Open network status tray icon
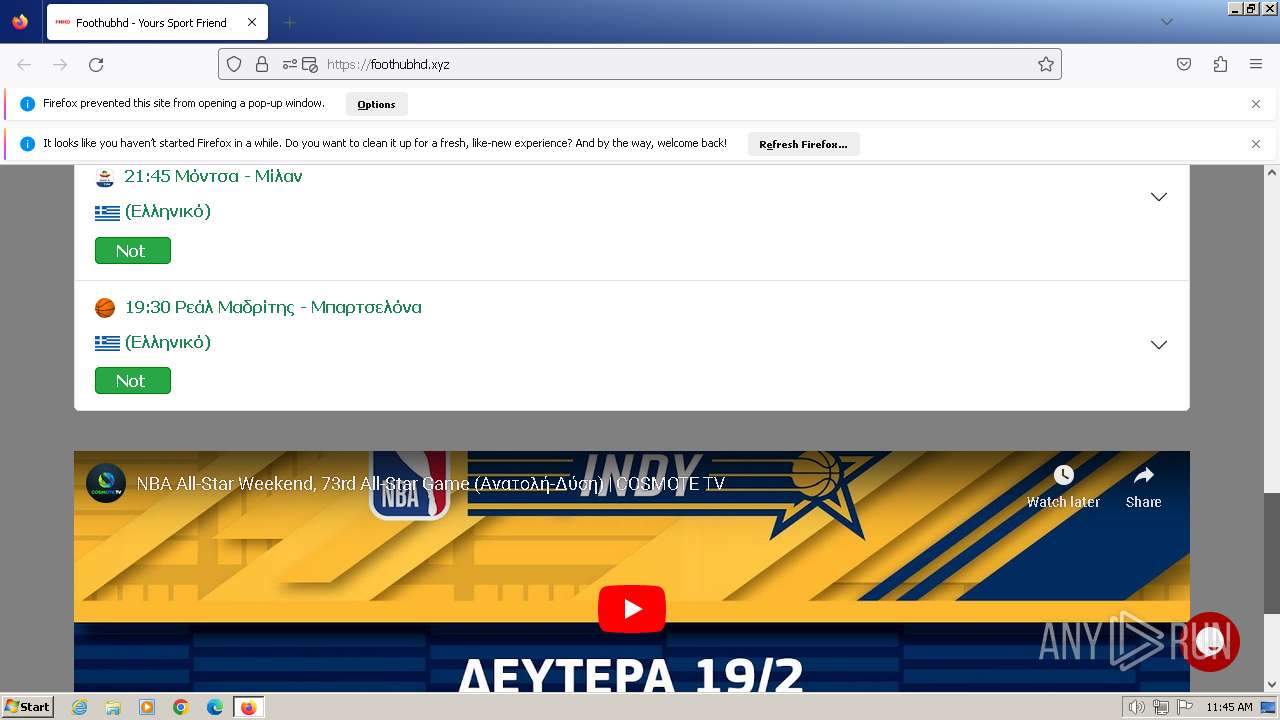Image resolution: width=1280 pixels, height=720 pixels. coord(1161,707)
